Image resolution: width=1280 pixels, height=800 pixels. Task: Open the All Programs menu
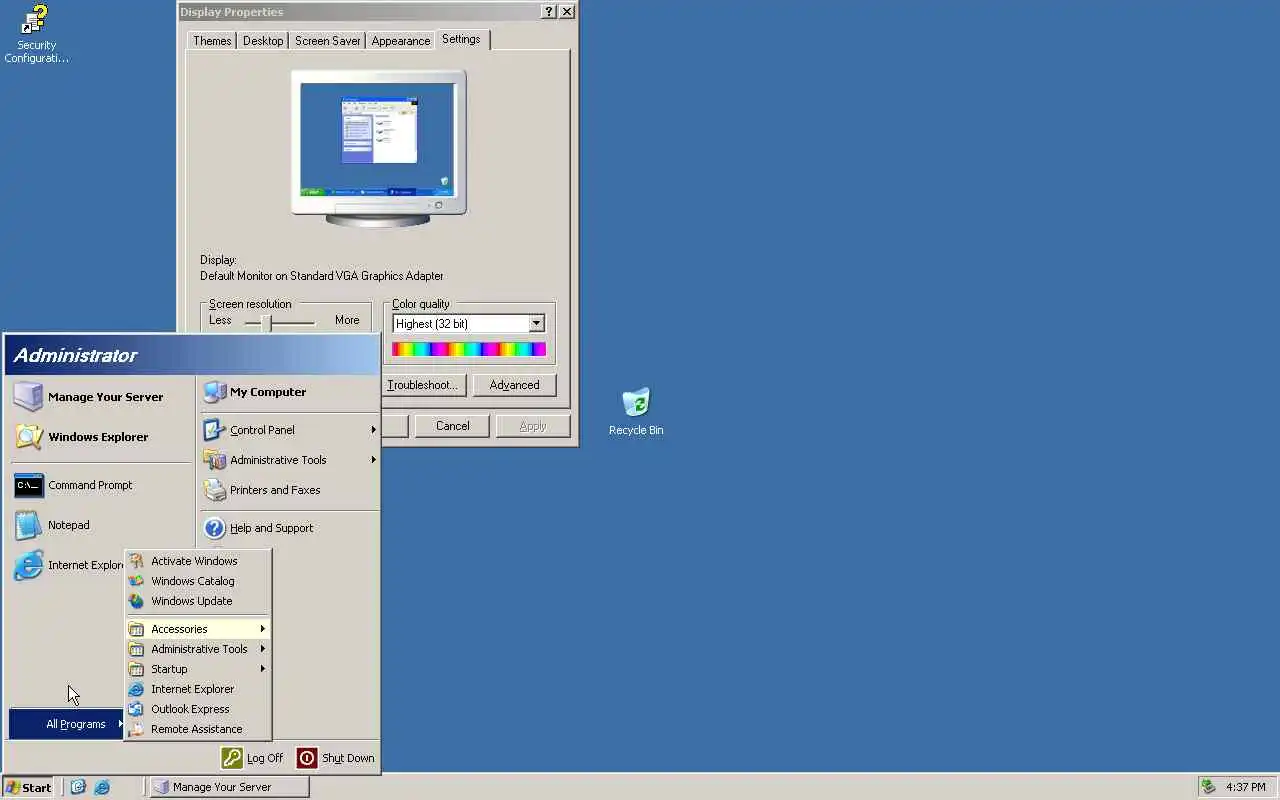tap(67, 724)
